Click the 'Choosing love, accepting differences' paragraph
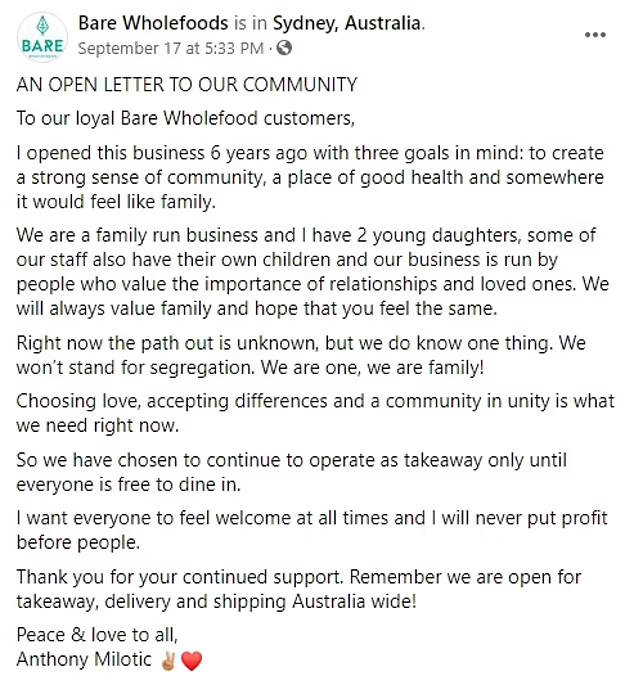 (315, 413)
